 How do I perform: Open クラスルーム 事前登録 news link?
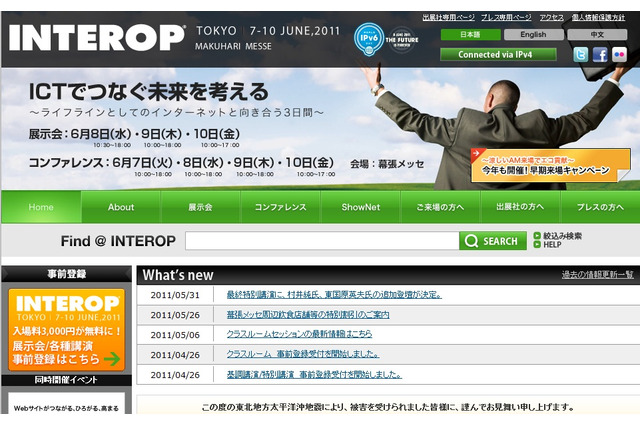point(303,354)
